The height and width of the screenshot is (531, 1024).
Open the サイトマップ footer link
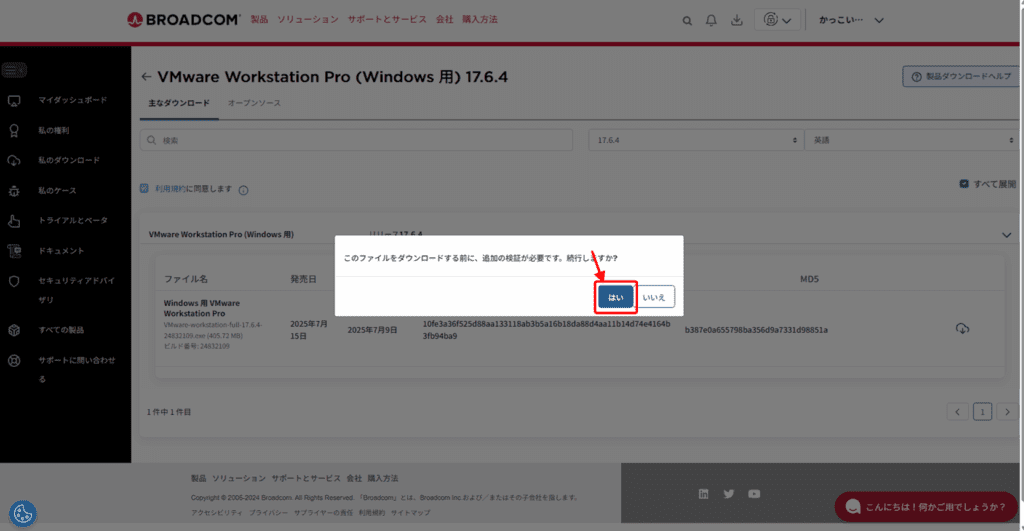(411, 513)
